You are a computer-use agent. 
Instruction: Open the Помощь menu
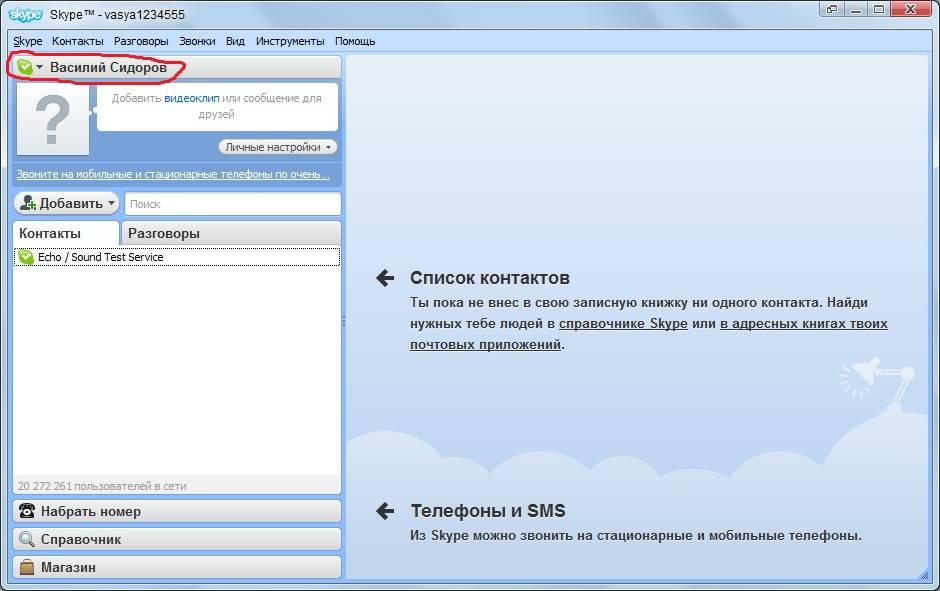tap(355, 41)
